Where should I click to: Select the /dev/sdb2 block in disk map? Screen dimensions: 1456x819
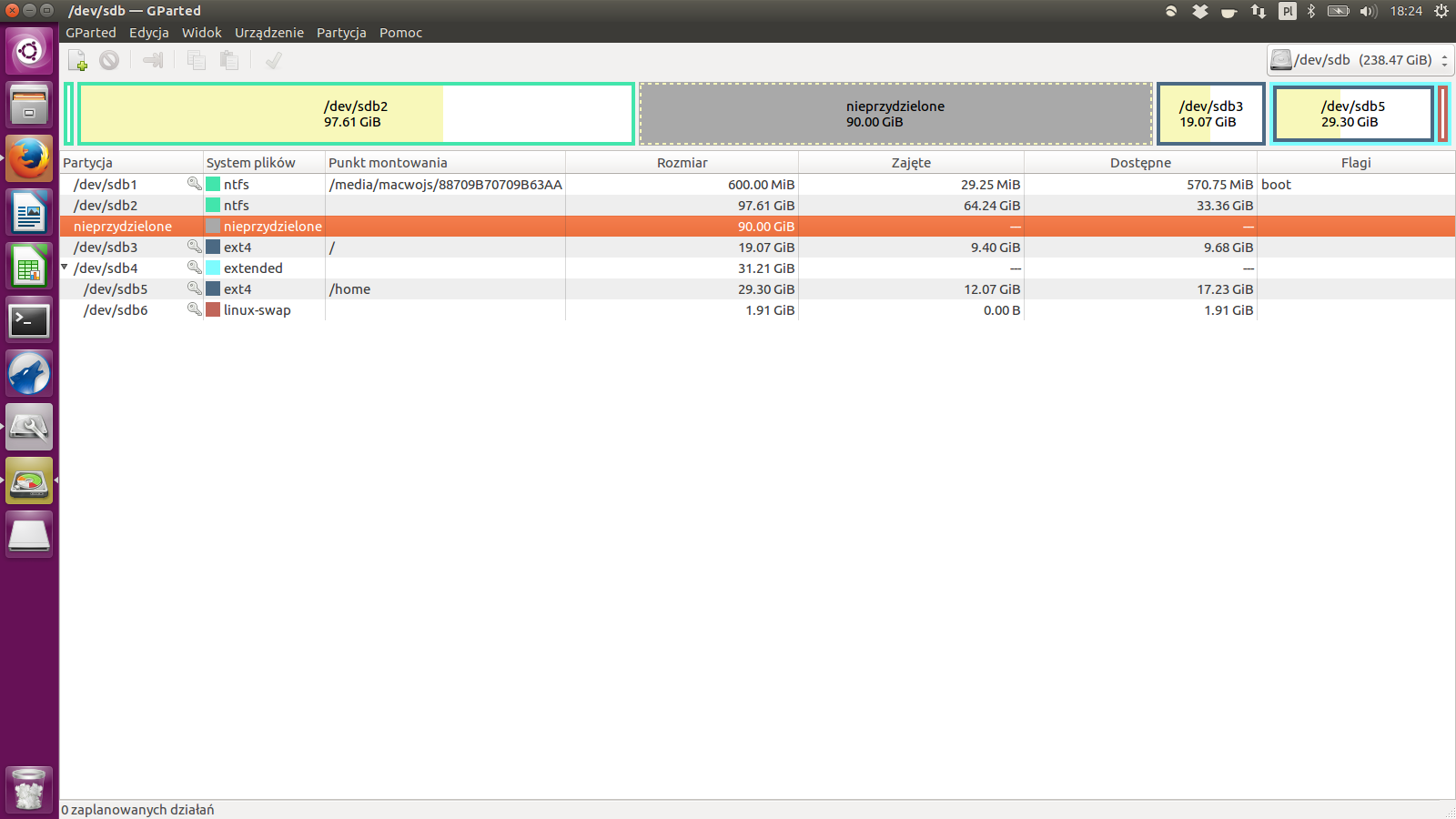coord(356,114)
